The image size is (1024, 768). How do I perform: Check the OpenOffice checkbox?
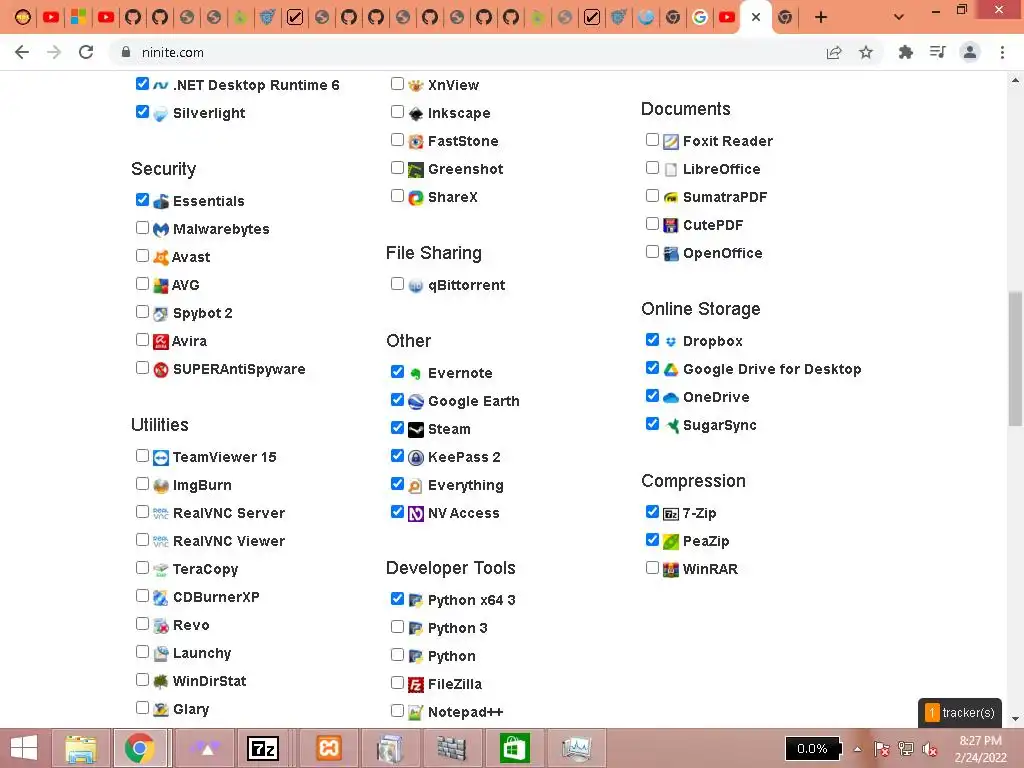pyautogui.click(x=652, y=252)
